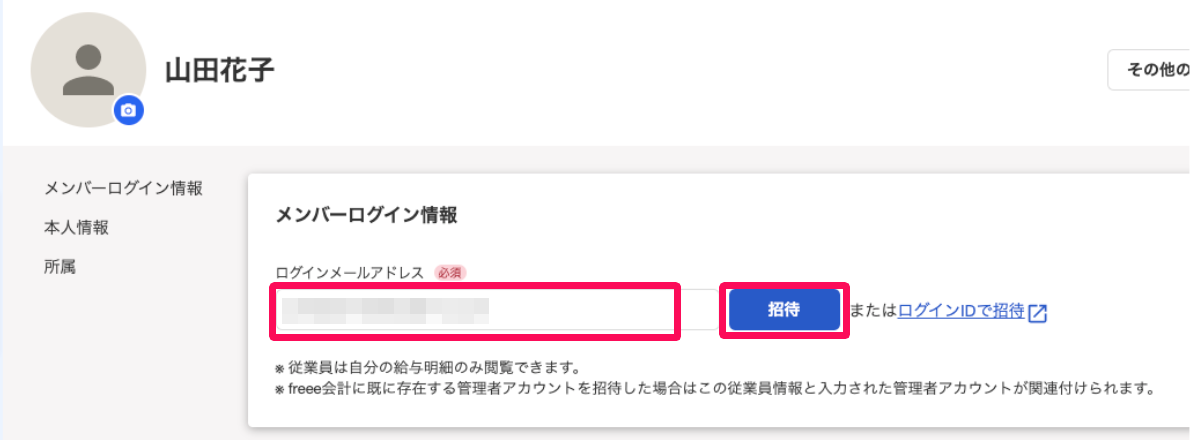The height and width of the screenshot is (440, 1192).
Task: Follow the ログインIDで招待 link
Action: click(961, 311)
